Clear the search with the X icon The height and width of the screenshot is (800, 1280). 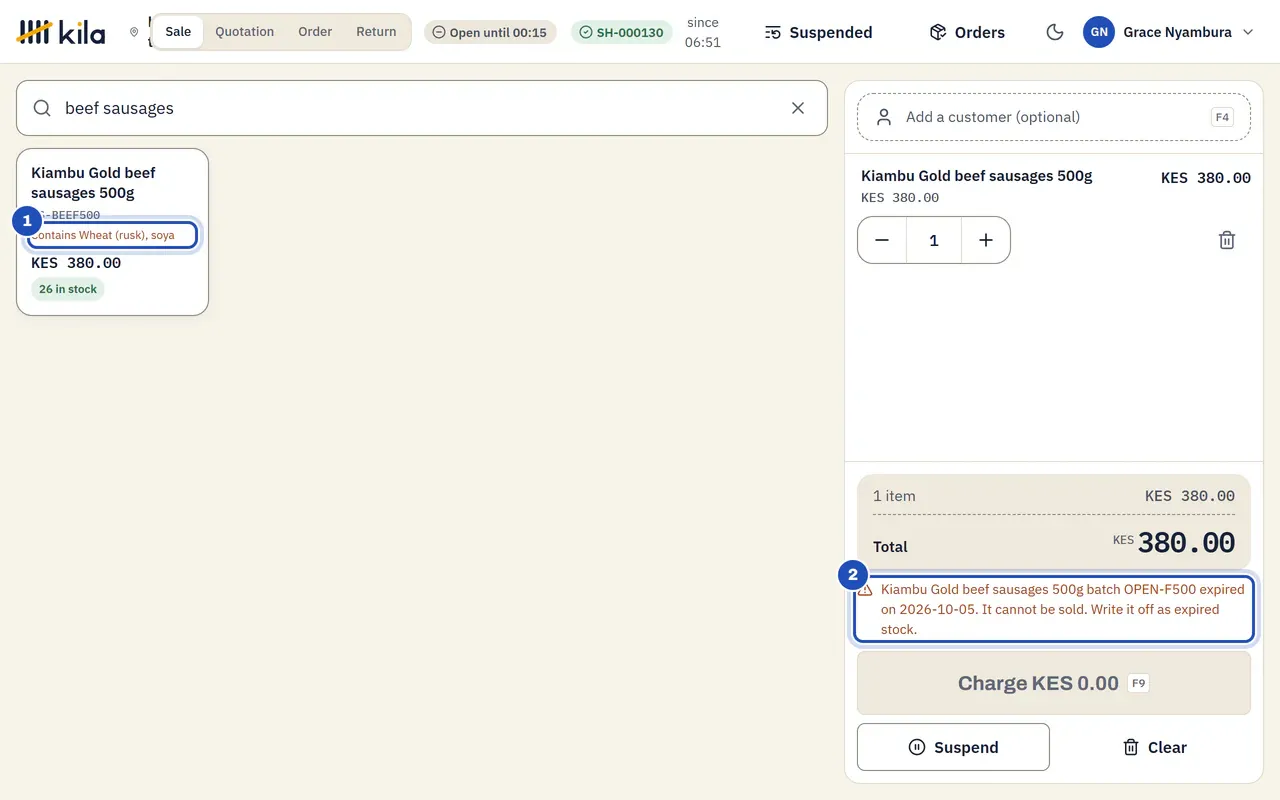pyautogui.click(x=798, y=108)
